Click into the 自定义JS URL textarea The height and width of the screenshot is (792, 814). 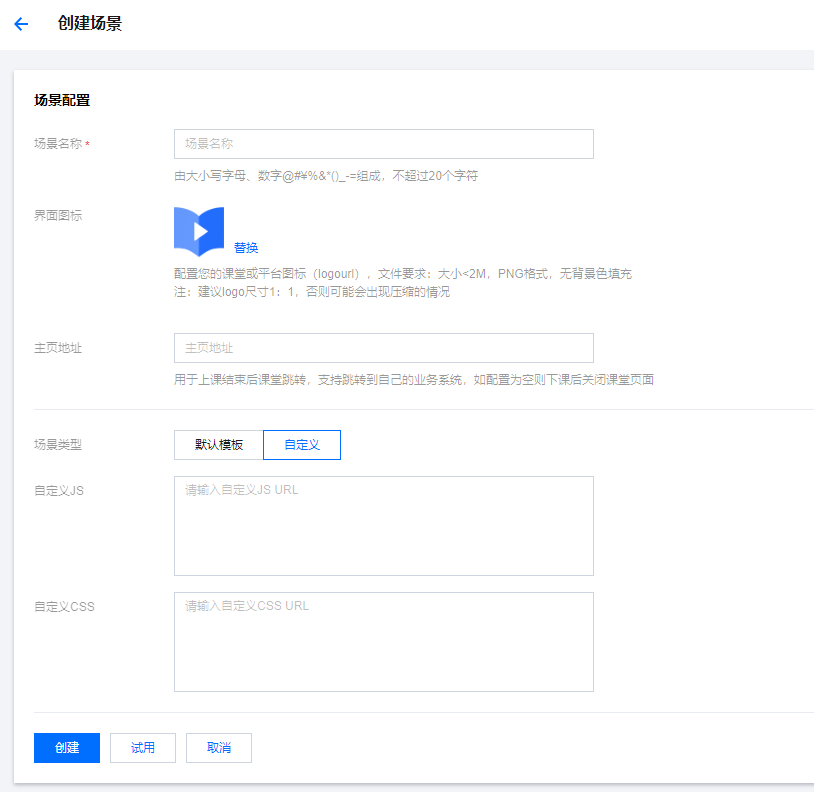click(x=383, y=526)
